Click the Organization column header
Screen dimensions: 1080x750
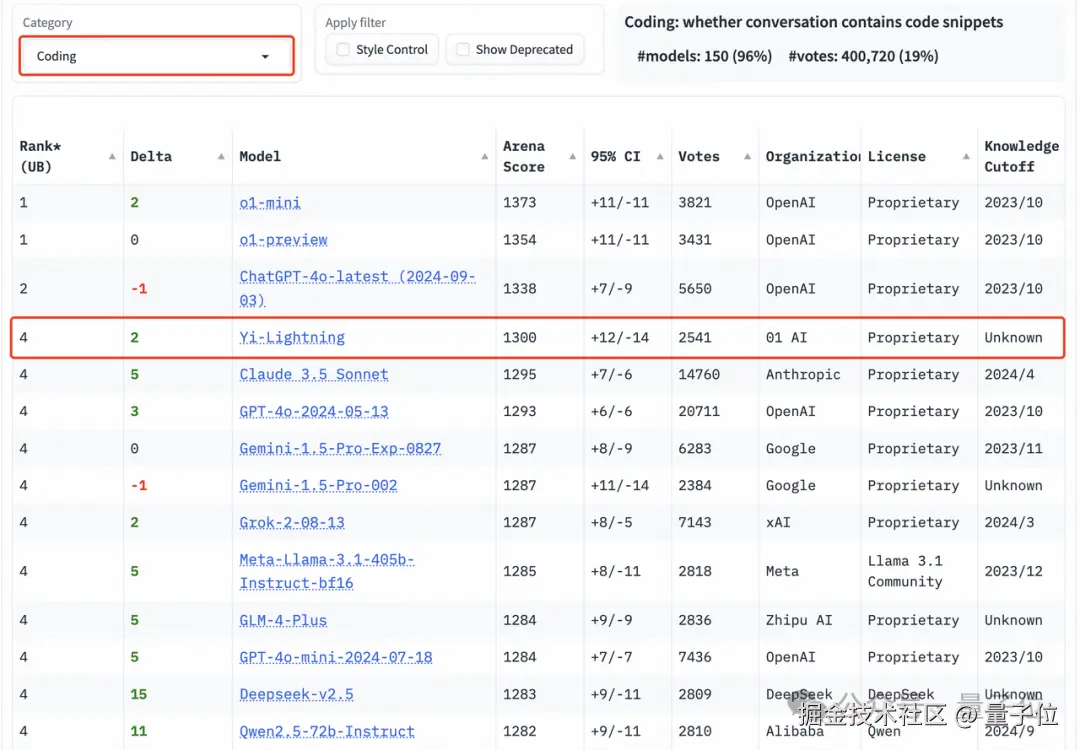click(x=813, y=156)
